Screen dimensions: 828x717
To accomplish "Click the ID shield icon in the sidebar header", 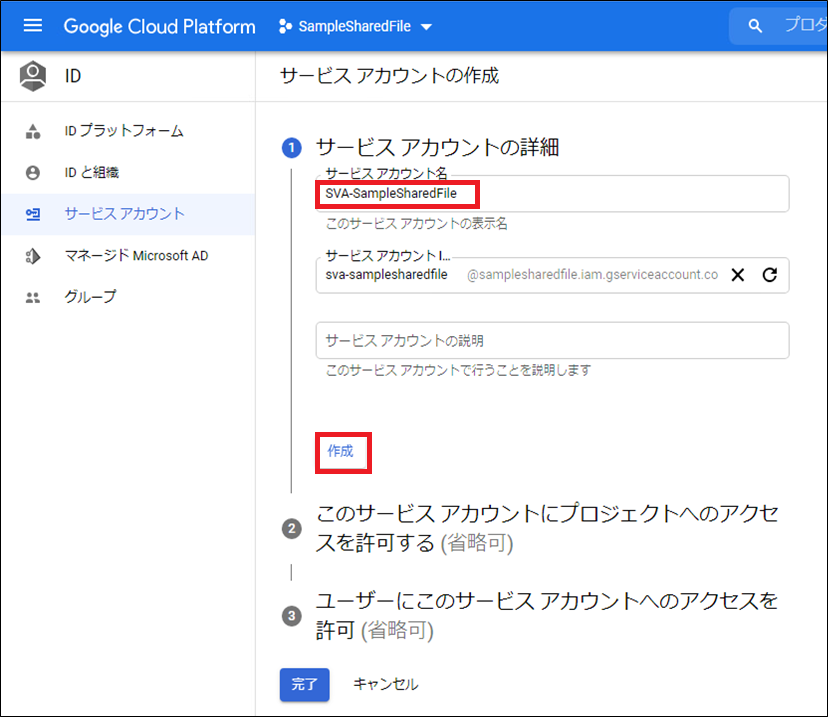I will 33,76.
